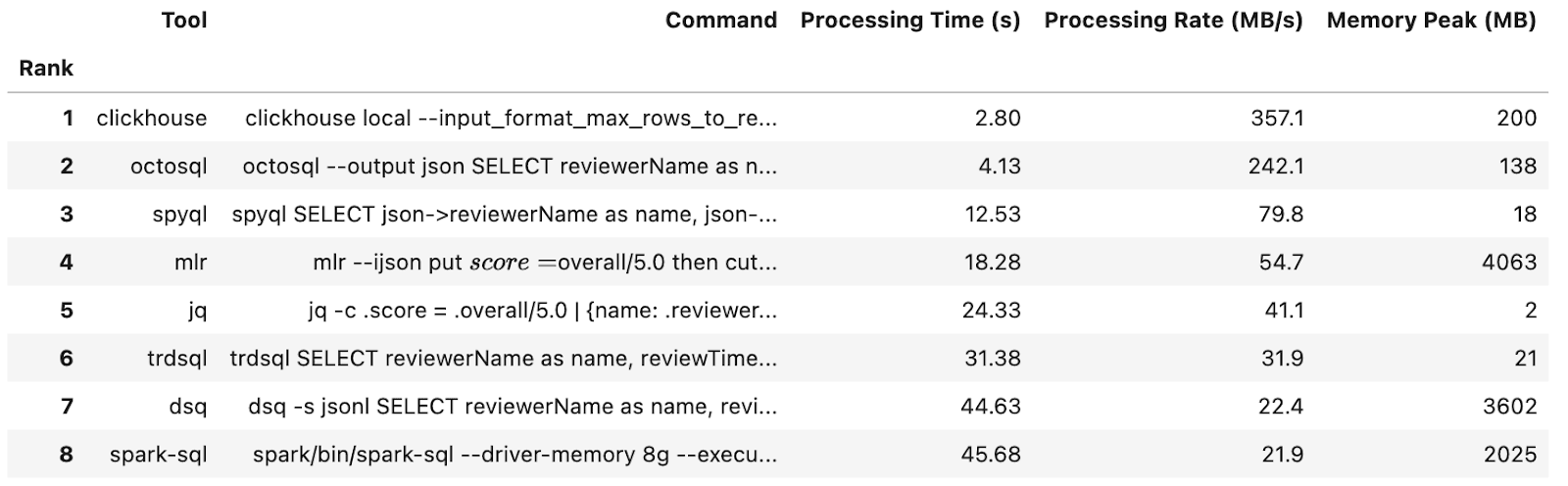Select the dsq tool name cell
This screenshot has width=1568, height=486.
(x=187, y=407)
